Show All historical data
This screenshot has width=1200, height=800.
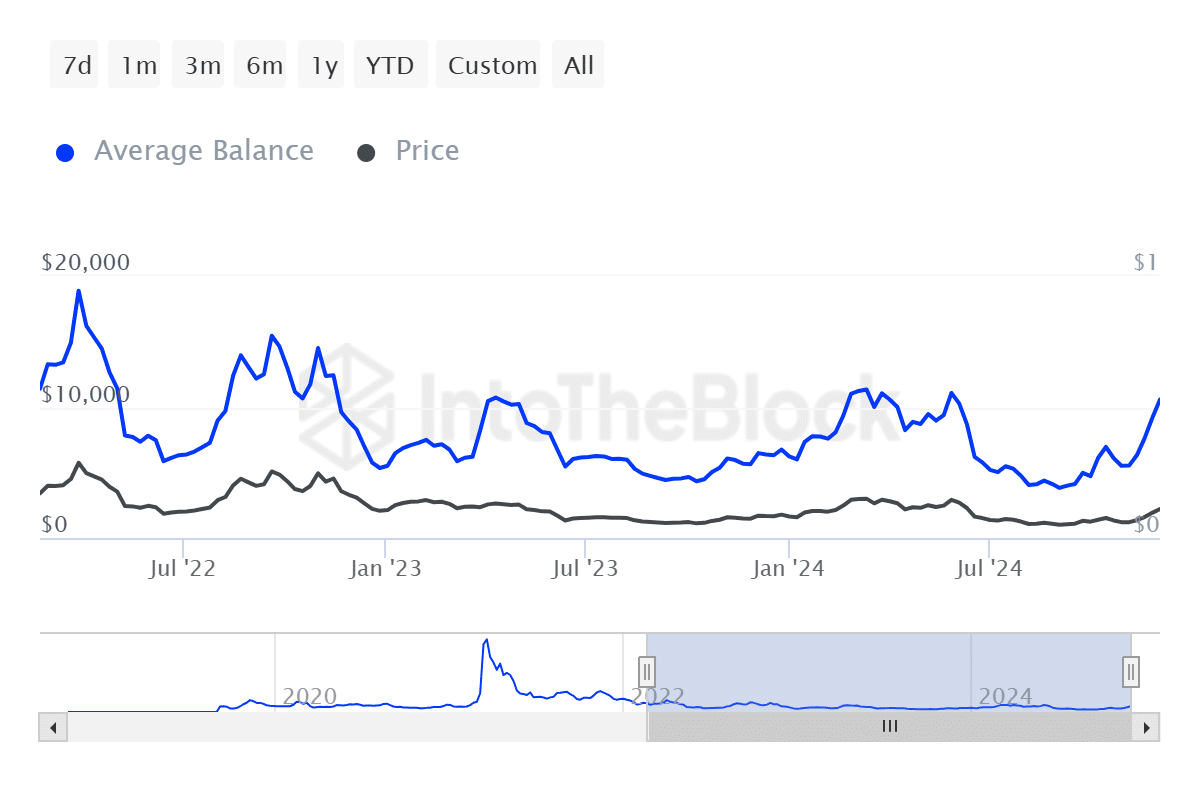point(579,66)
